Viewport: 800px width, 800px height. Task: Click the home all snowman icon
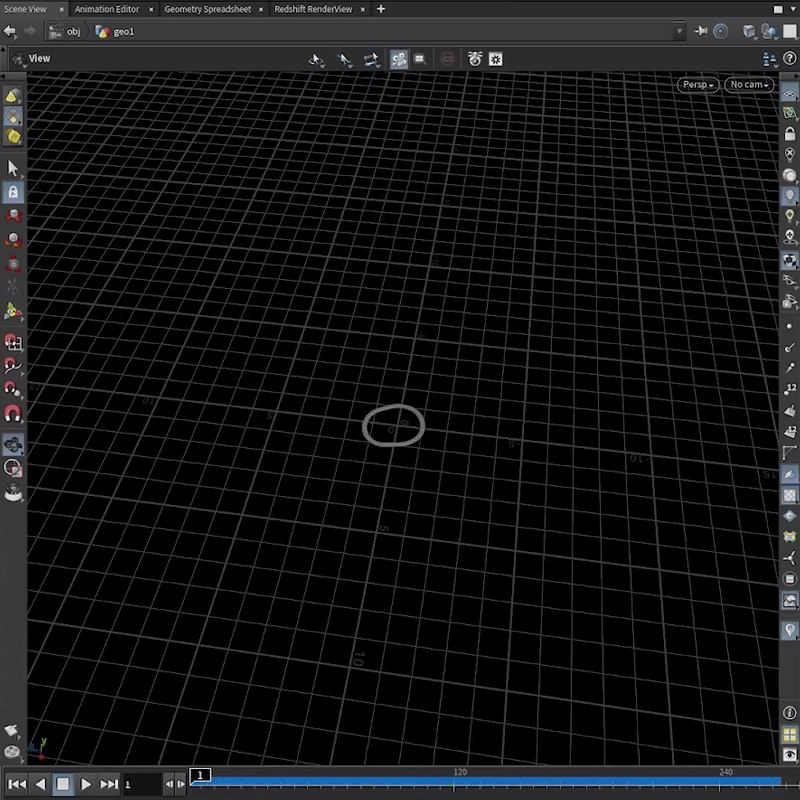475,59
